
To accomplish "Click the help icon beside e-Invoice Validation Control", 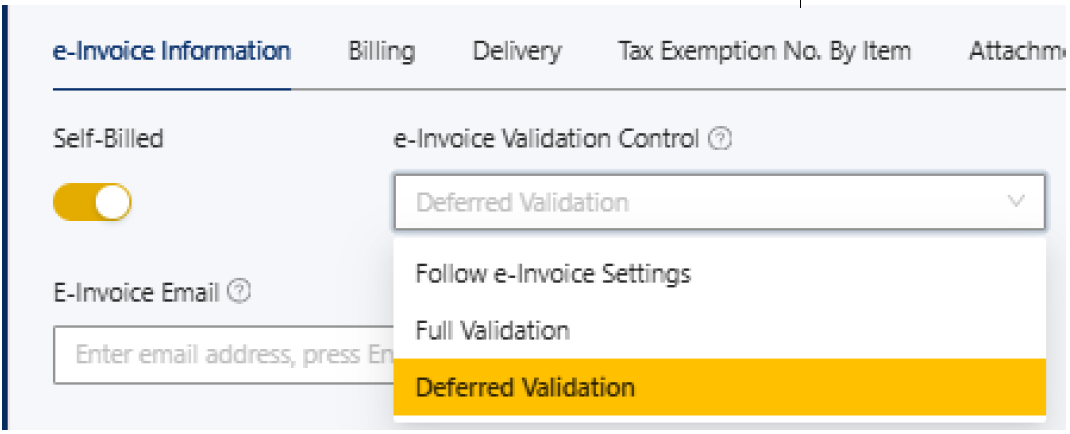I will click(x=720, y=140).
